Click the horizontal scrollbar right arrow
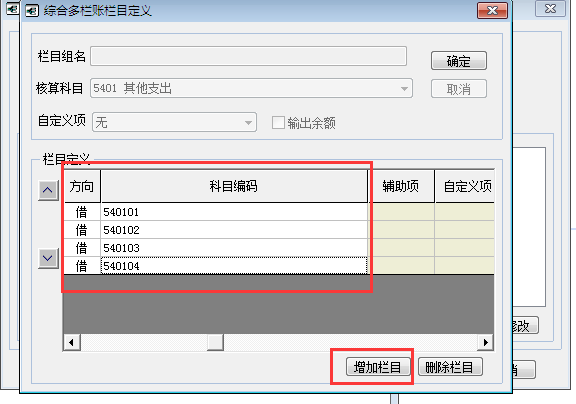 click(486, 343)
